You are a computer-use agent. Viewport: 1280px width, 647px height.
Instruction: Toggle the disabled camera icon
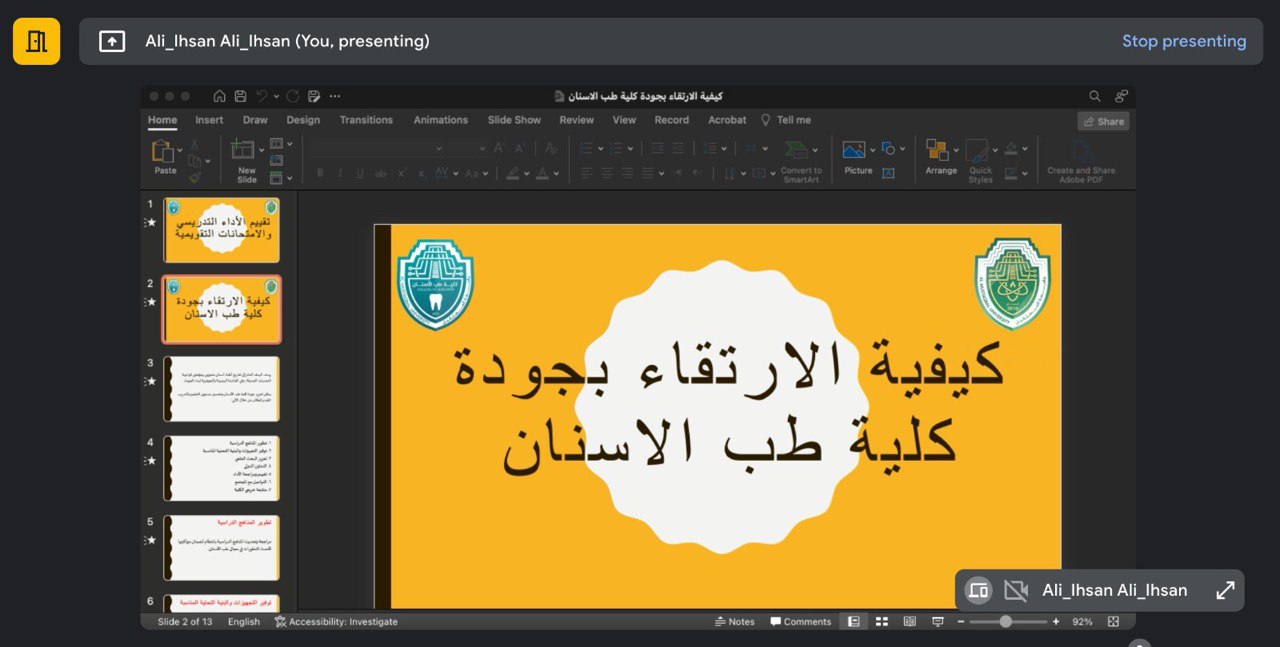point(1016,590)
